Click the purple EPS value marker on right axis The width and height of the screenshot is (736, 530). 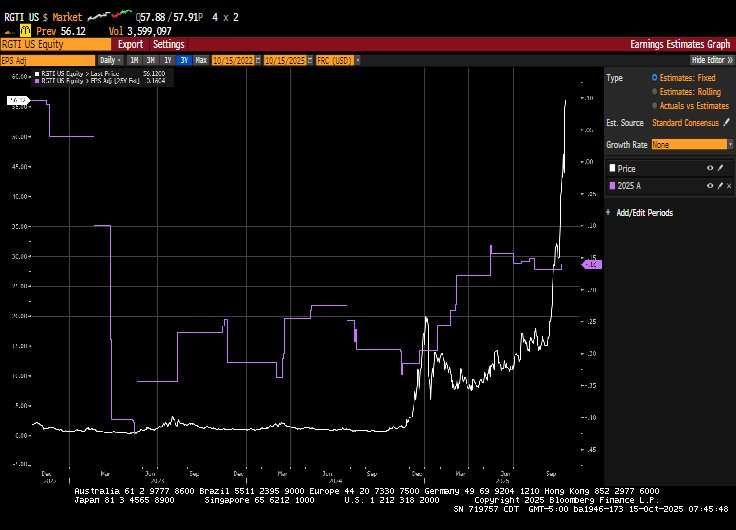[592, 265]
